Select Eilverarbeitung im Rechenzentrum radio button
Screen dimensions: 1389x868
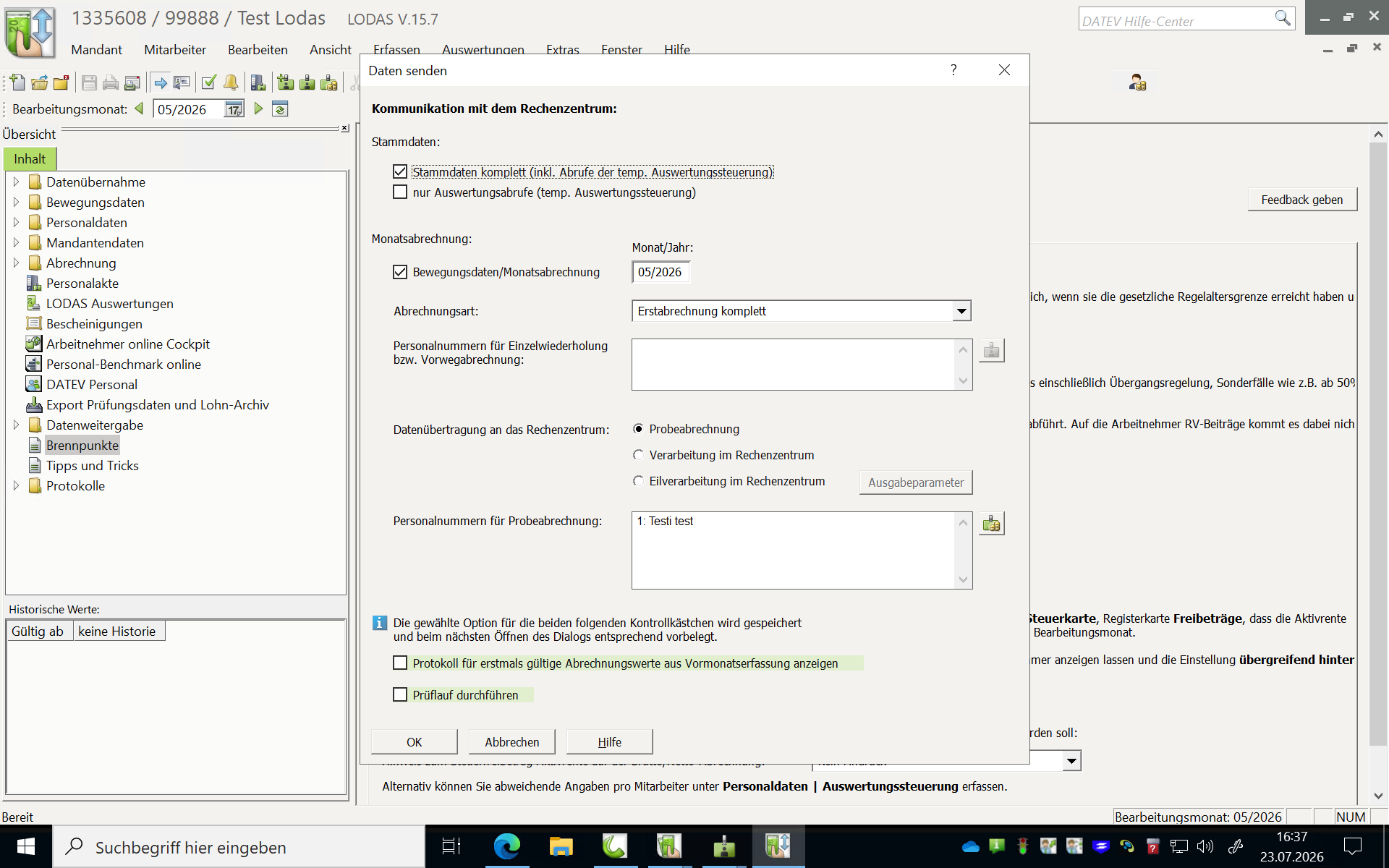638,481
